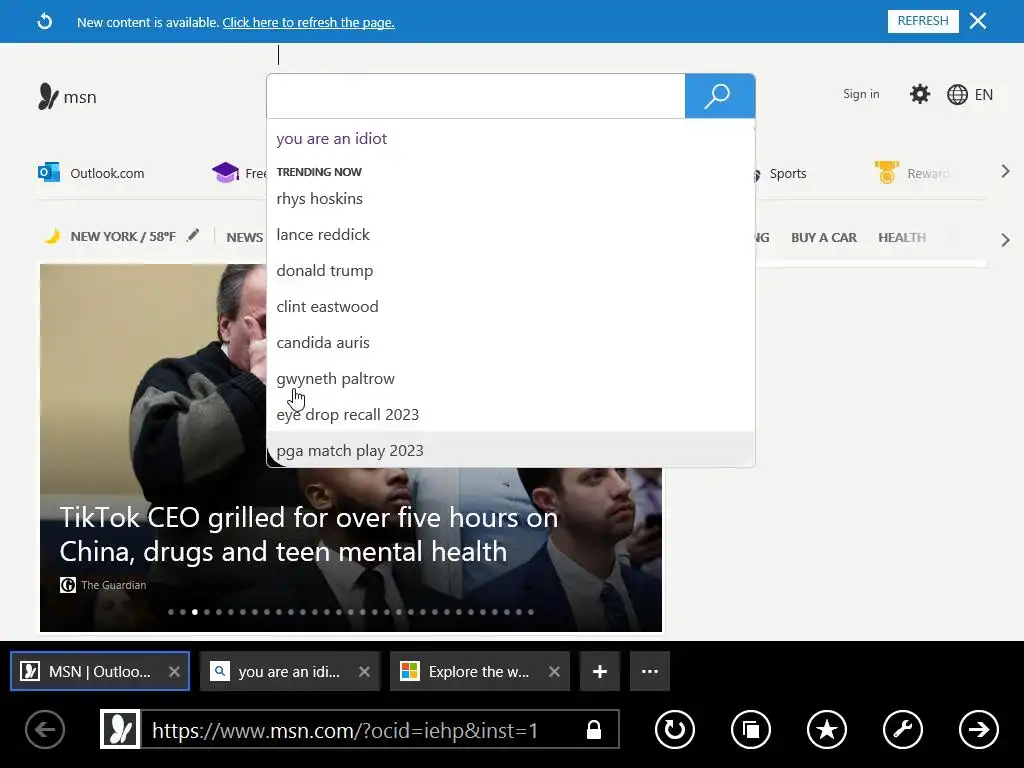
Task: Close the 'Explore the w...' tab
Action: click(554, 671)
